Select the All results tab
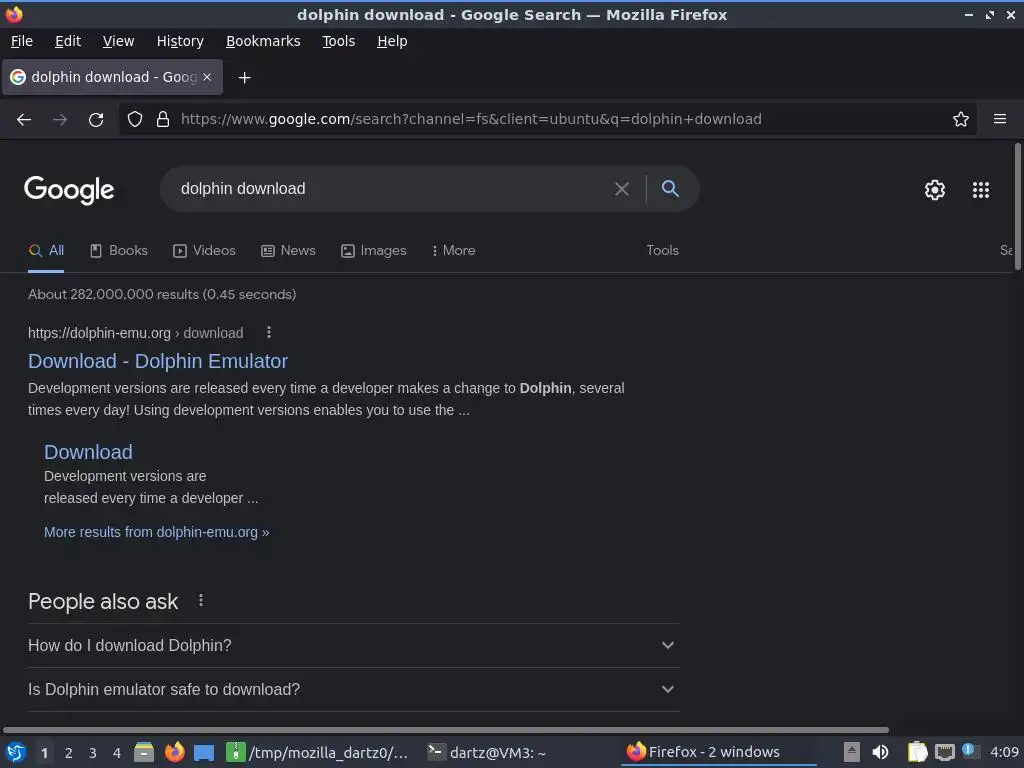Image resolution: width=1024 pixels, height=768 pixels. pos(46,250)
